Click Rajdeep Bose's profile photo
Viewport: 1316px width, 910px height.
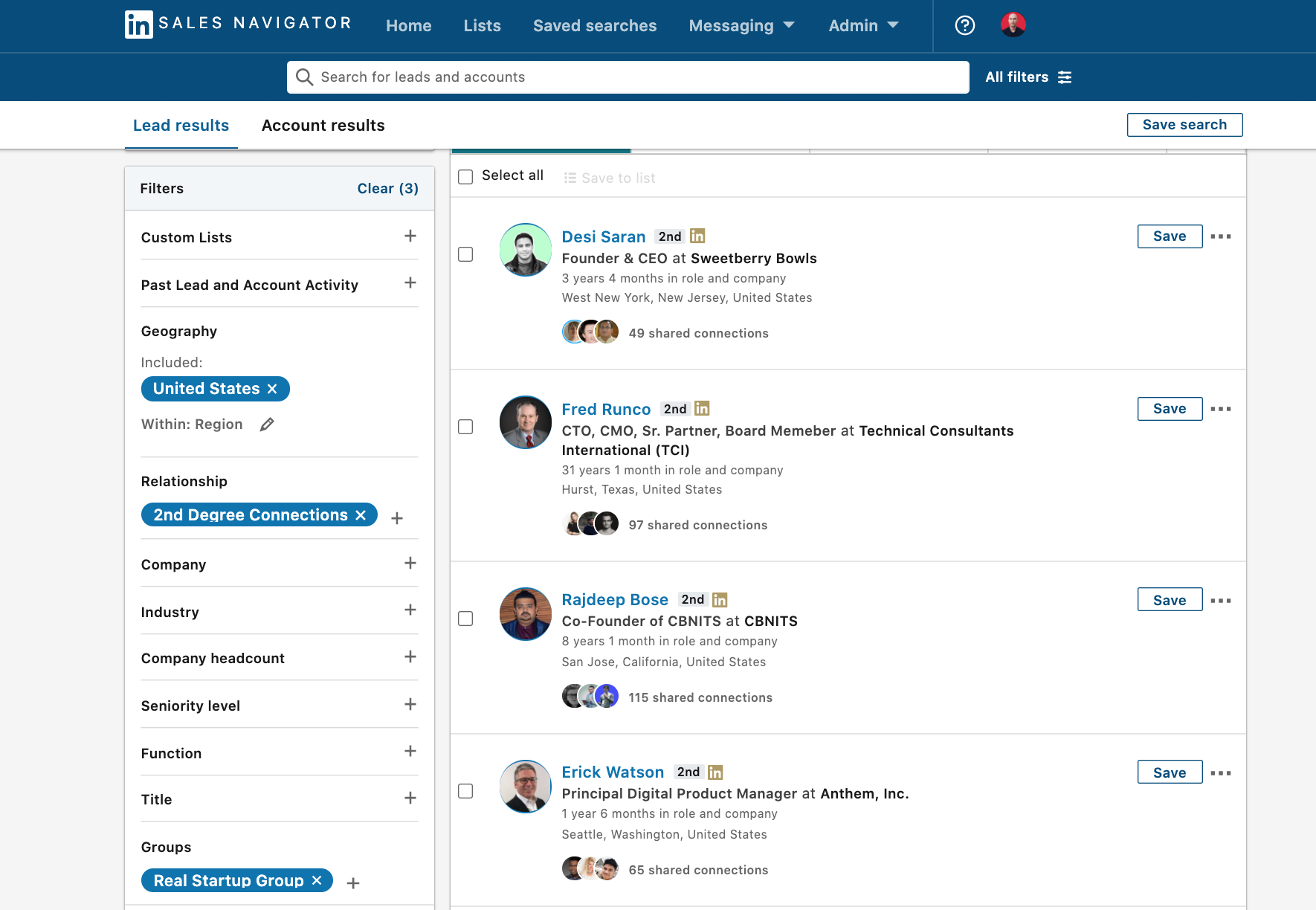[525, 614]
